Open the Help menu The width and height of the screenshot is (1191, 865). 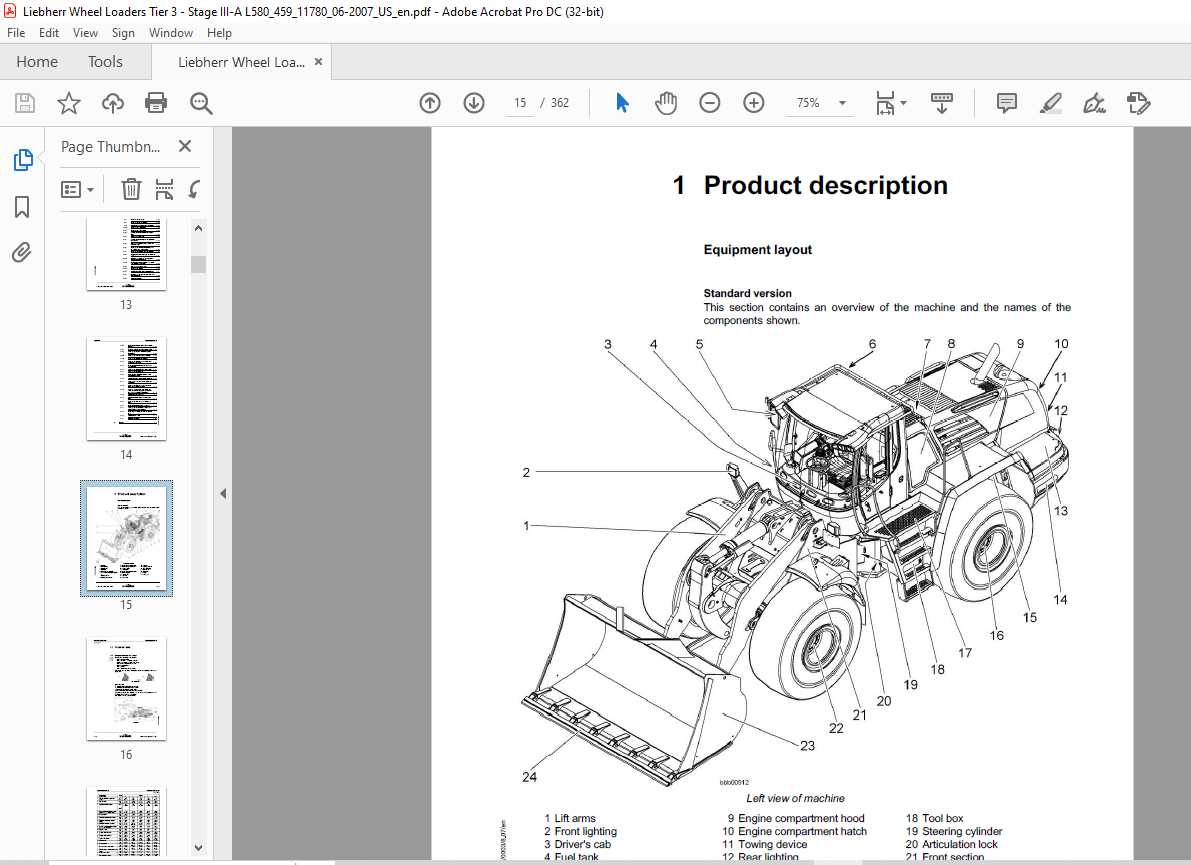[220, 33]
